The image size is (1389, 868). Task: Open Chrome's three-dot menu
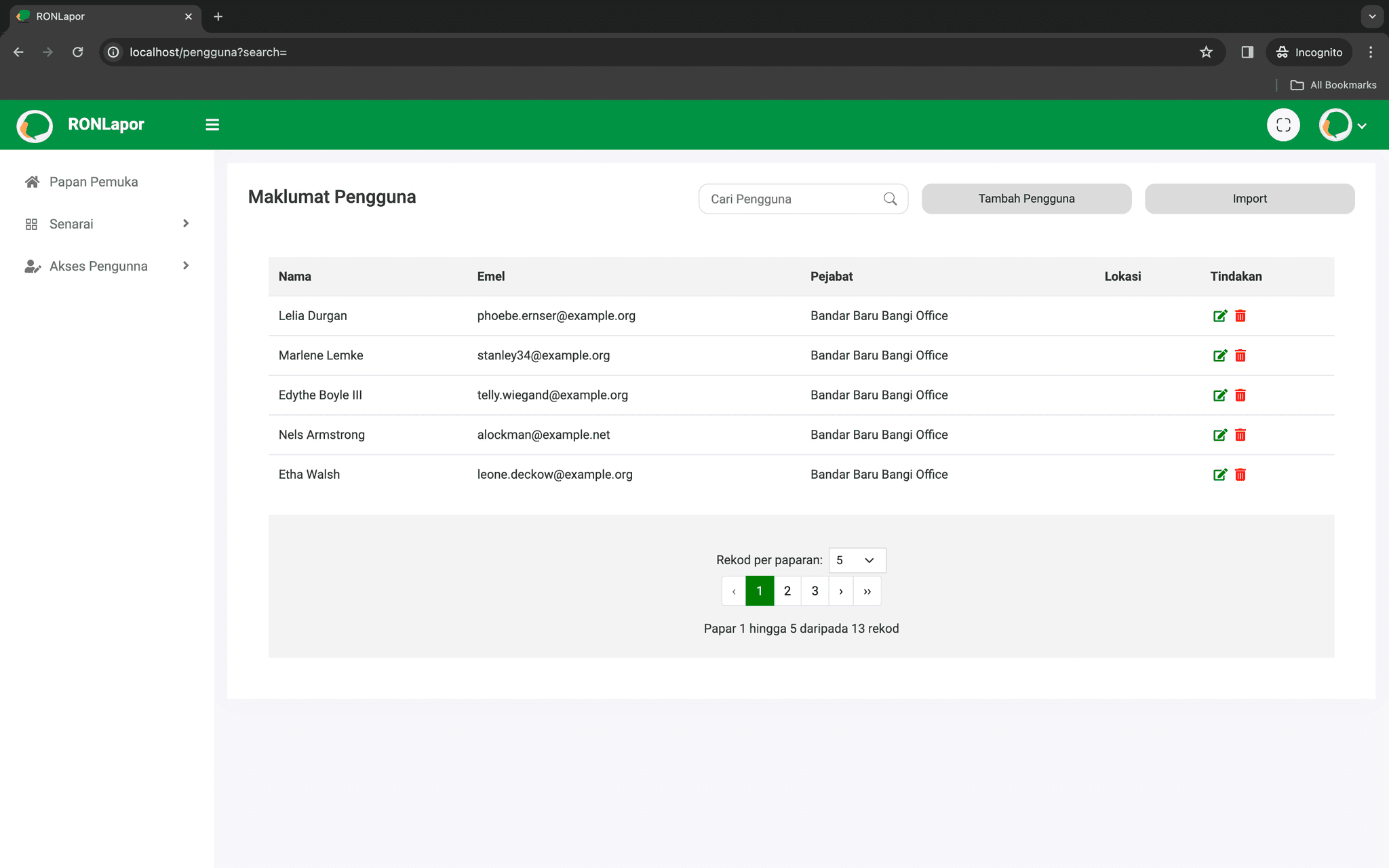(x=1371, y=52)
